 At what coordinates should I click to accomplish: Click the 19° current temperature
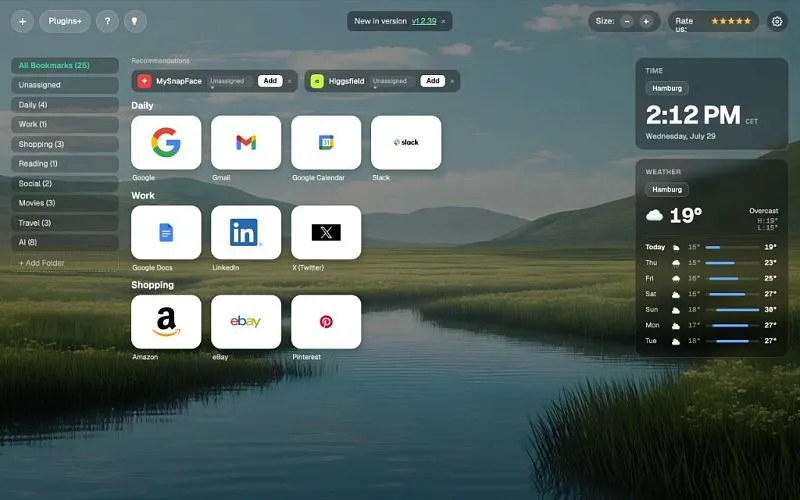tap(686, 216)
